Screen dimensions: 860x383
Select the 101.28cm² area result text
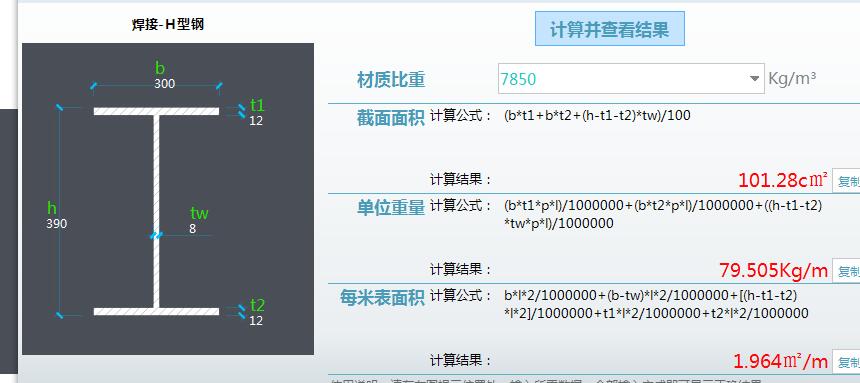click(x=783, y=180)
